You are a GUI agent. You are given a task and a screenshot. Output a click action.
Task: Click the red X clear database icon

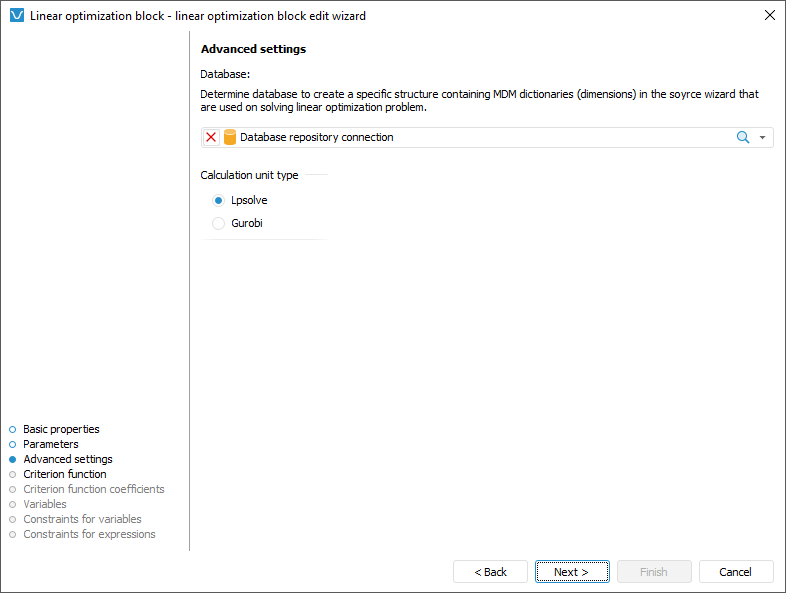[x=211, y=138]
